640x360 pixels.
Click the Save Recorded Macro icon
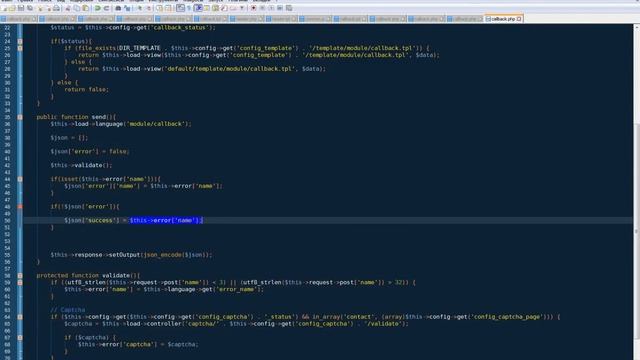[x=289, y=8]
